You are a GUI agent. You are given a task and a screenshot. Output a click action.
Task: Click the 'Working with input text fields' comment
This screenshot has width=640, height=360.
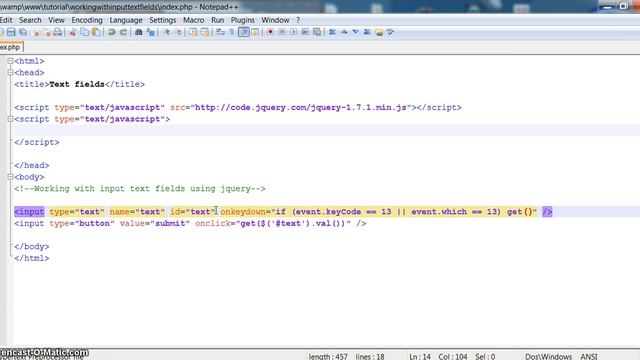point(140,189)
